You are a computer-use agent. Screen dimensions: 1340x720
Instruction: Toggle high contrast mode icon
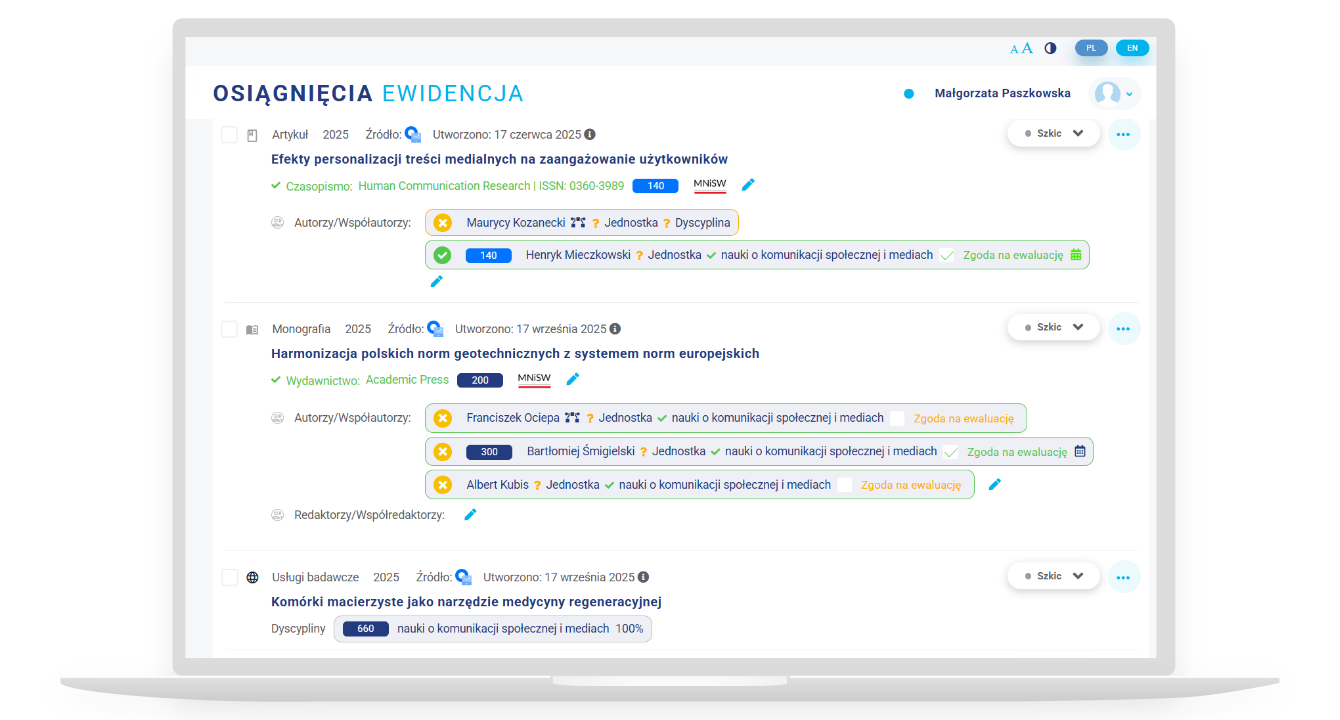(1050, 48)
